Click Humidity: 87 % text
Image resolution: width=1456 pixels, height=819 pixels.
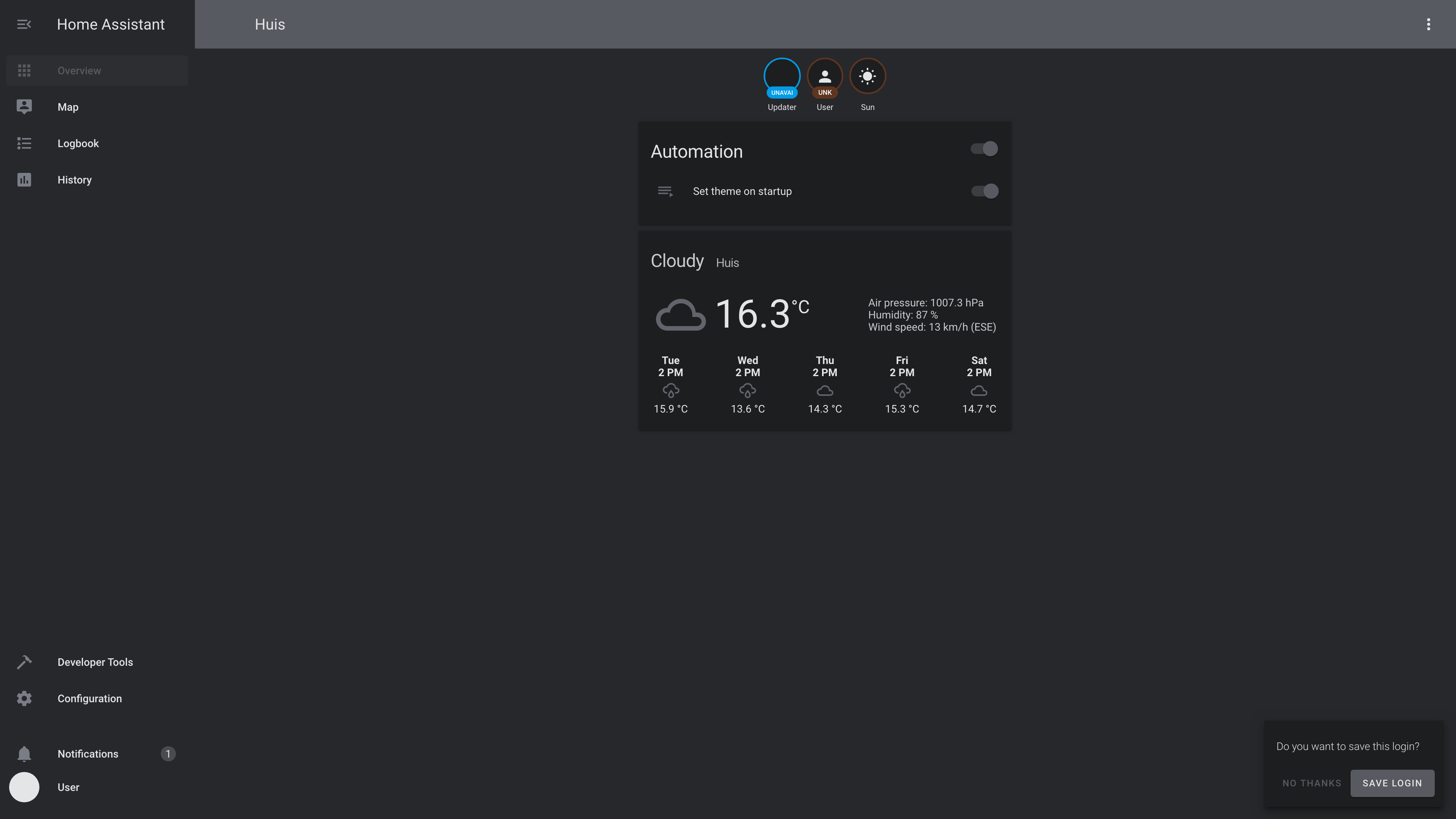point(903,315)
